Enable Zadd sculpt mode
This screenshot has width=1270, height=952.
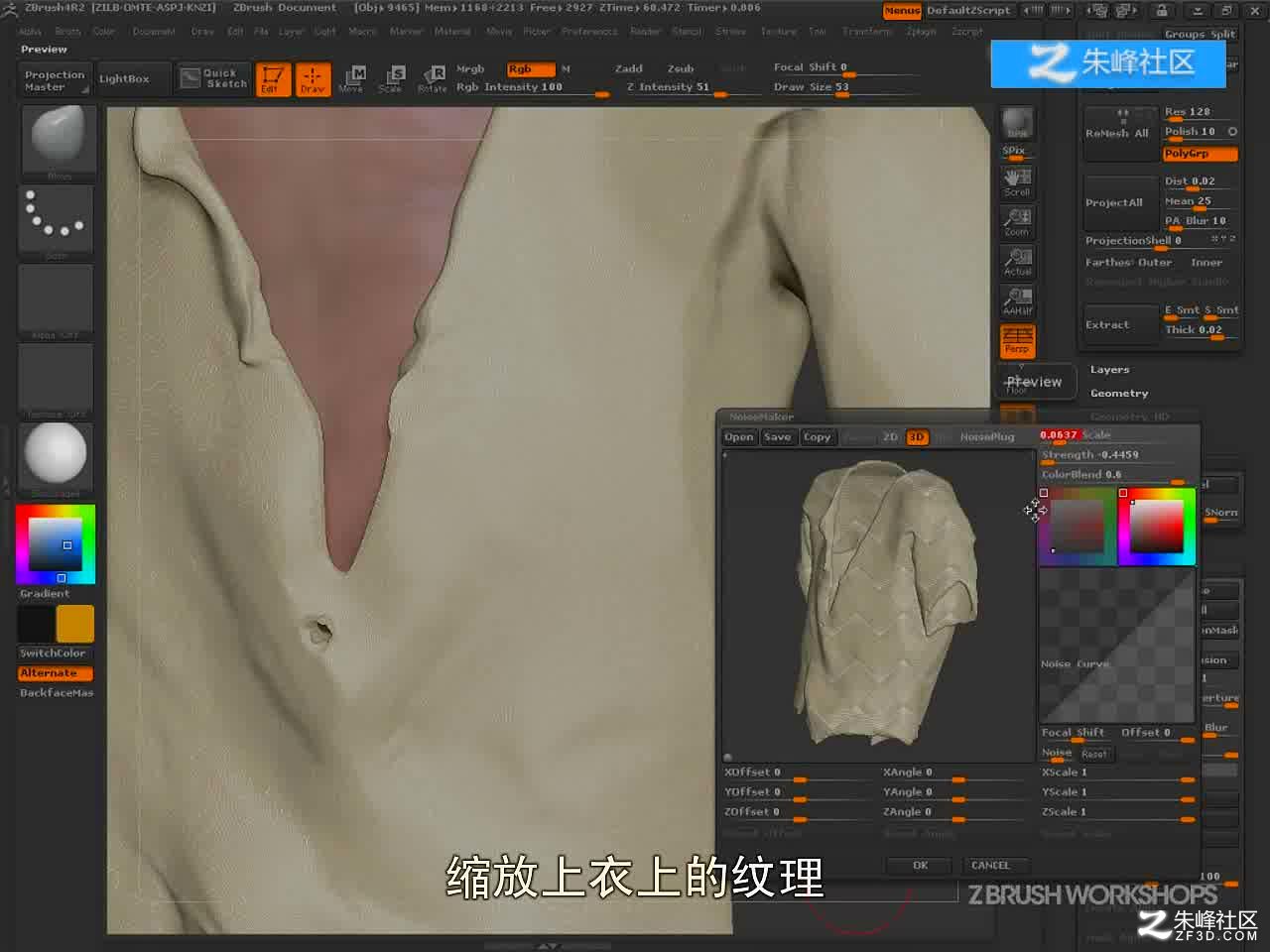pos(629,69)
